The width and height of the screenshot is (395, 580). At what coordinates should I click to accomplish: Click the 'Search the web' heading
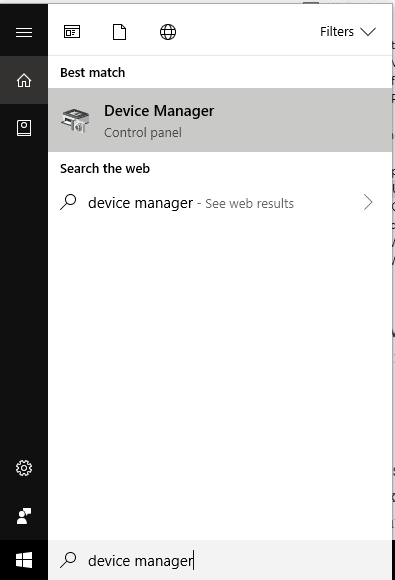pos(105,169)
